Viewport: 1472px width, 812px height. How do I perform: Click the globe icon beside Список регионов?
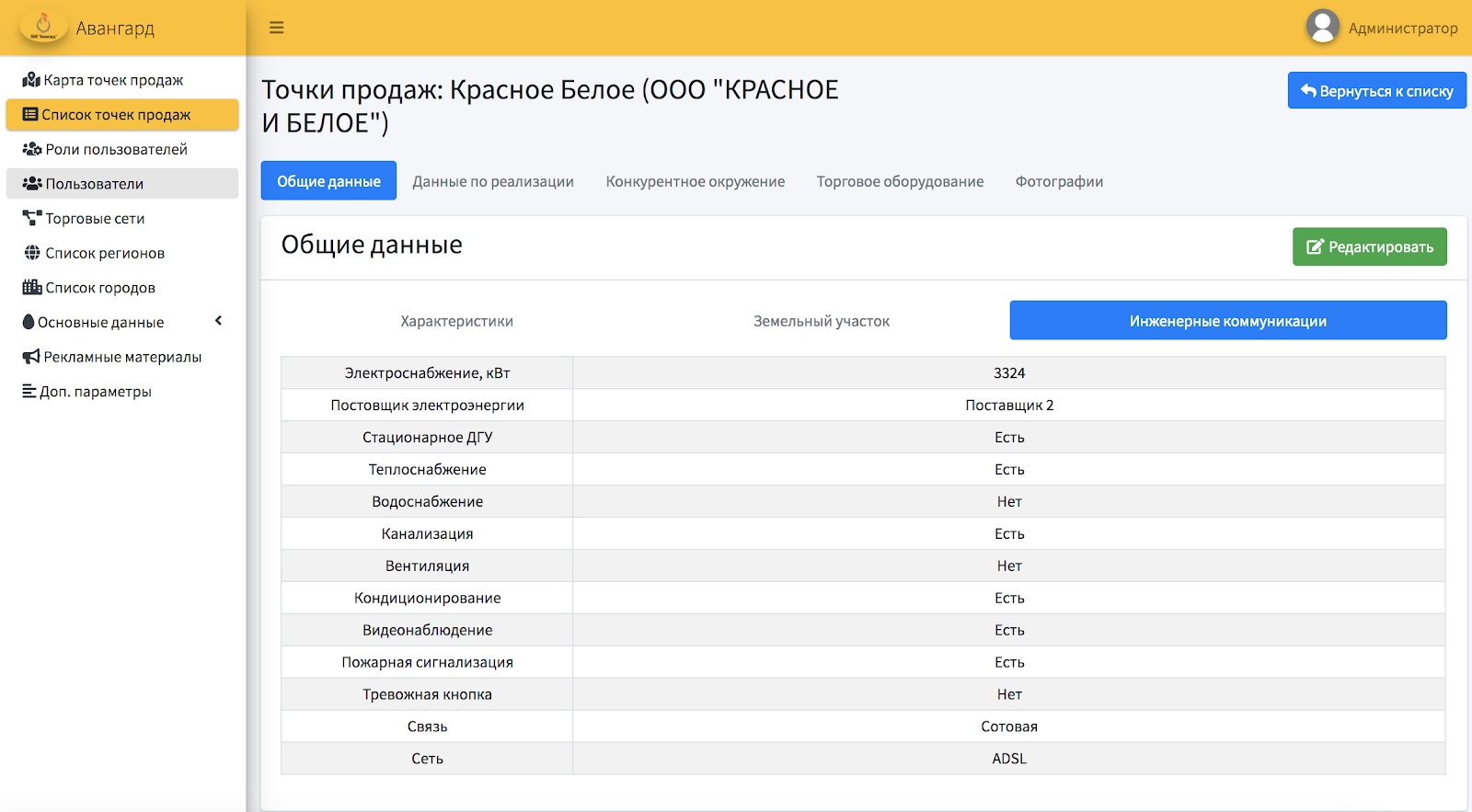[32, 253]
